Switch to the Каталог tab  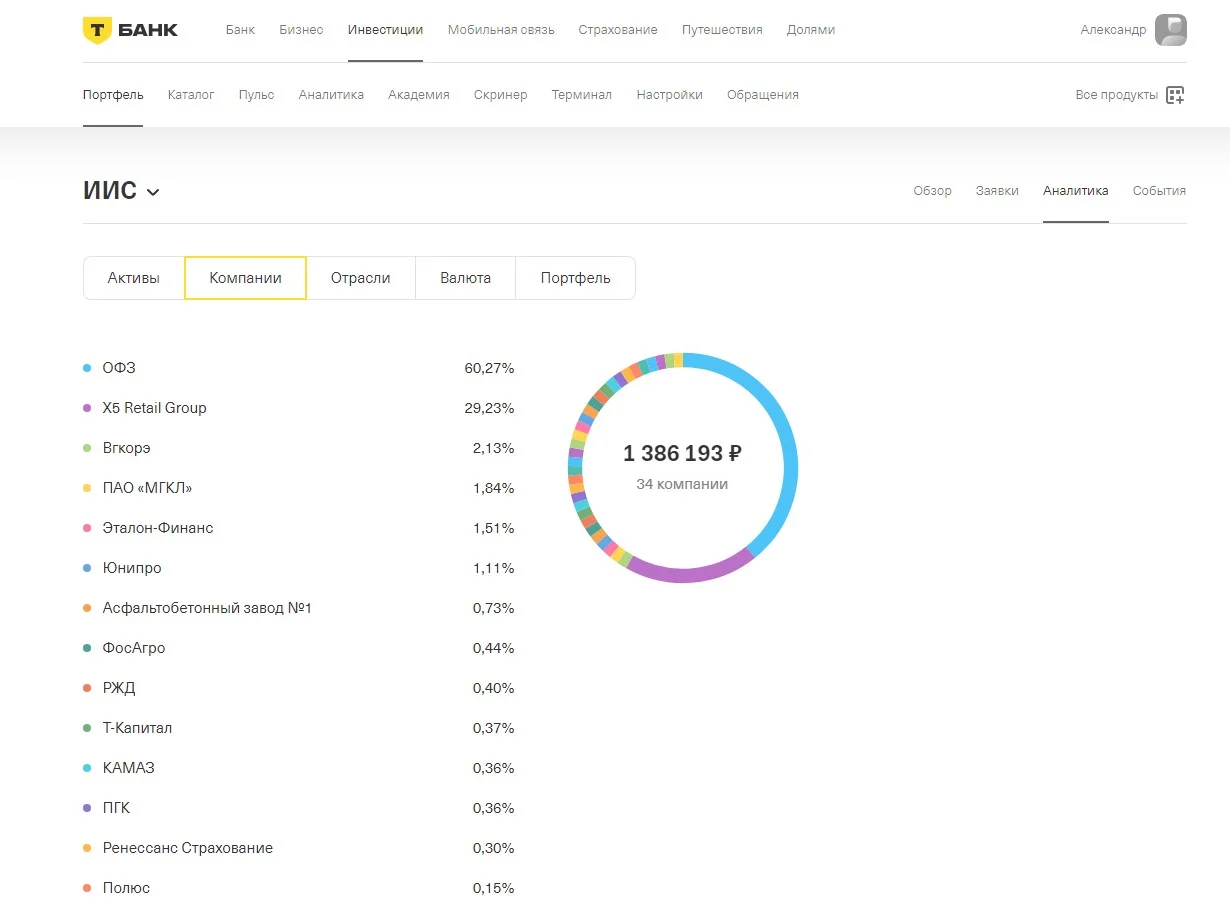[191, 95]
